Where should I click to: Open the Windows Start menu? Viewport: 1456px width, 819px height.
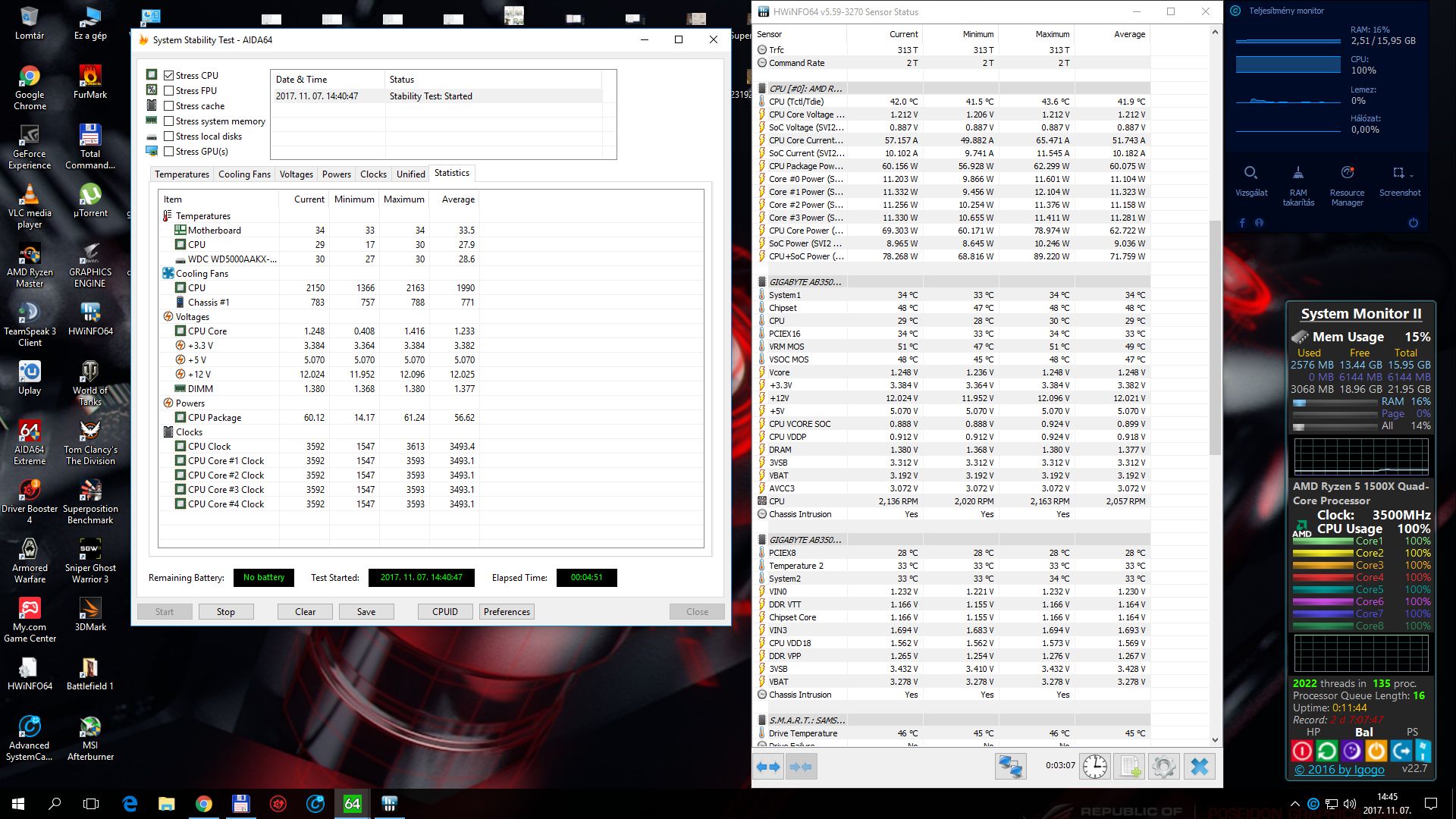(x=18, y=804)
